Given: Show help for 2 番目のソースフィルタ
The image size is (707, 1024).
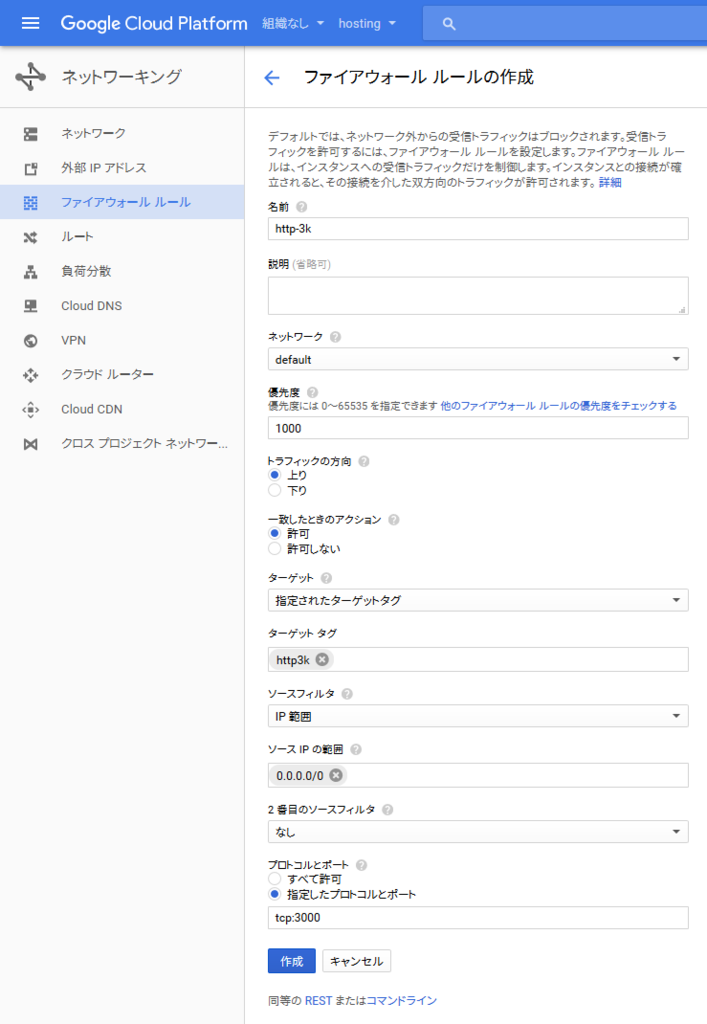Looking at the screenshot, I should 388,810.
